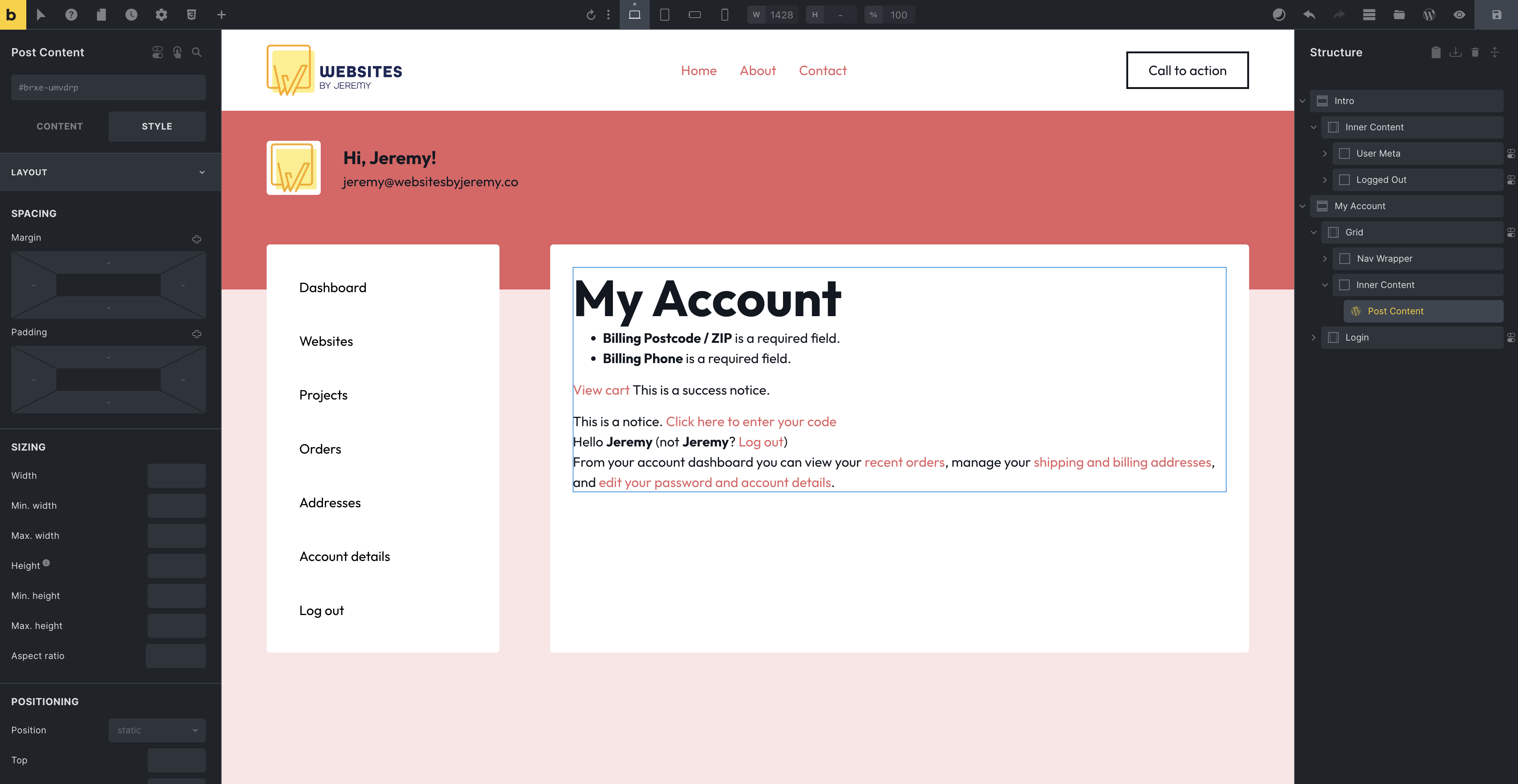
Task: Click Home in the site navigation
Action: [x=699, y=71]
